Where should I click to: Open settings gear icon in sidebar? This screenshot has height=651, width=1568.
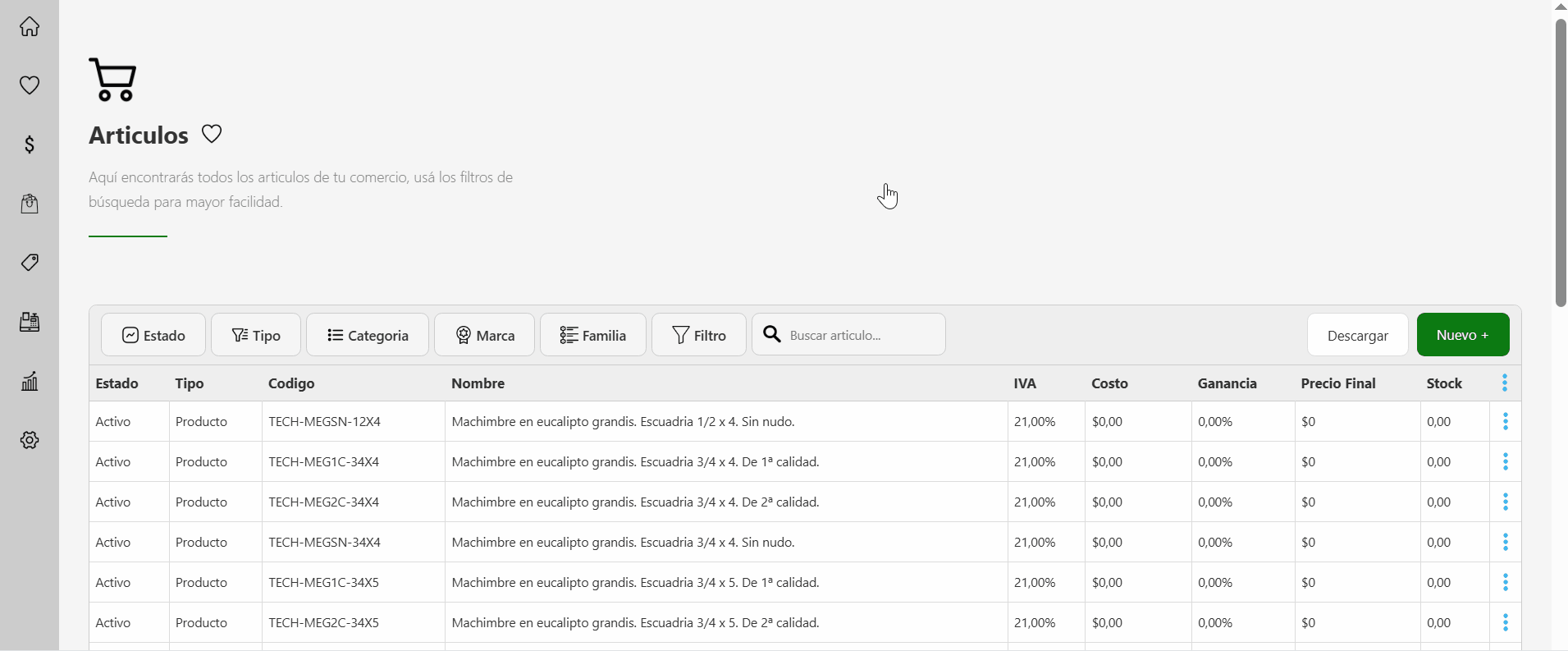(30, 440)
